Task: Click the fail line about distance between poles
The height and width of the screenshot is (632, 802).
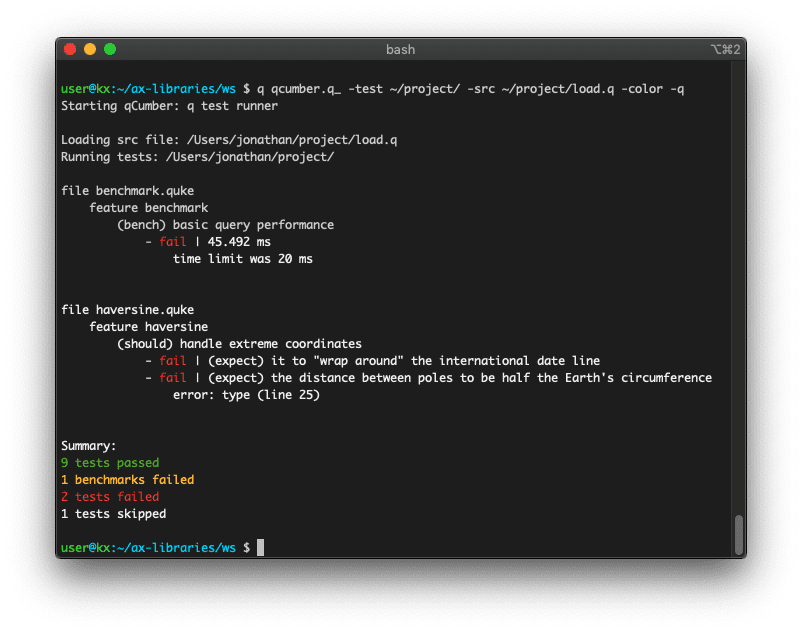Action: pyautogui.click(x=429, y=378)
